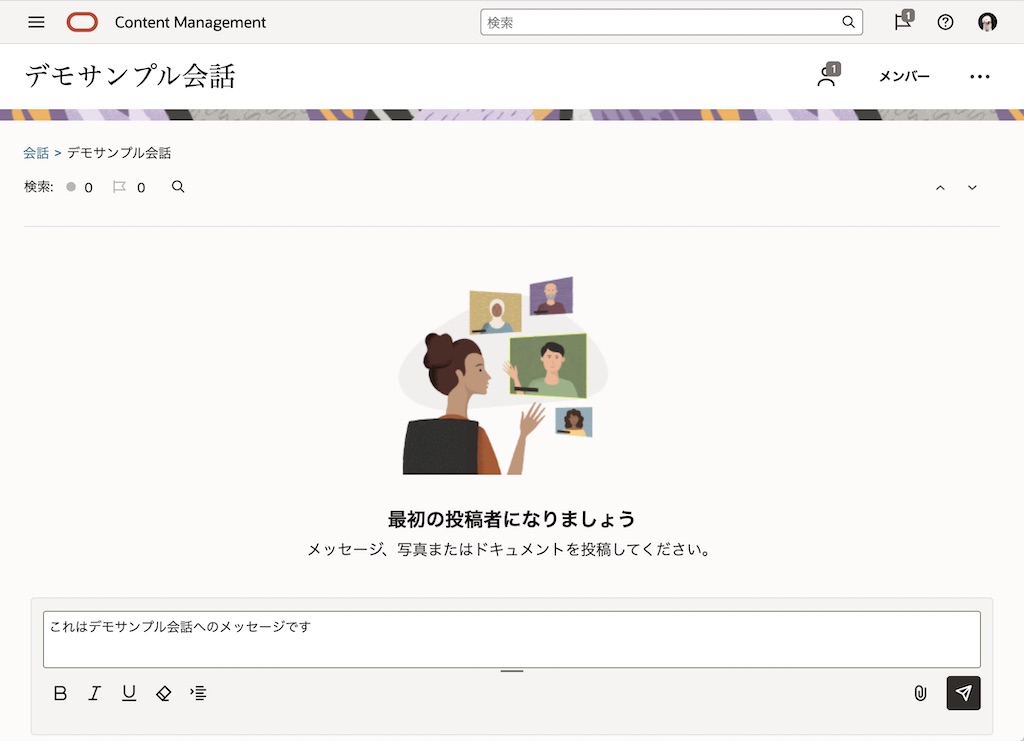Apply Underline formatting

click(128, 693)
